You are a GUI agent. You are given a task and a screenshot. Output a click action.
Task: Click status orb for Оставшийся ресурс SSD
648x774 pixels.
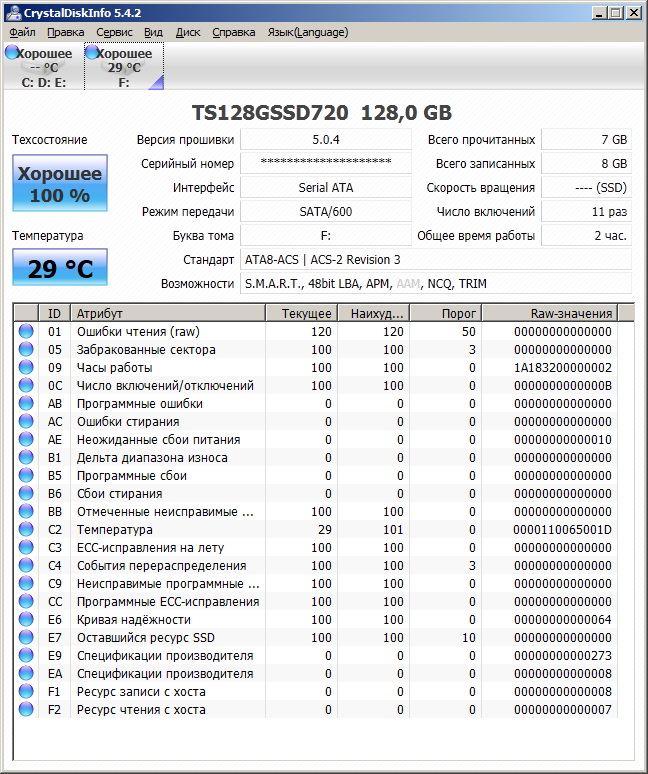pos(26,638)
